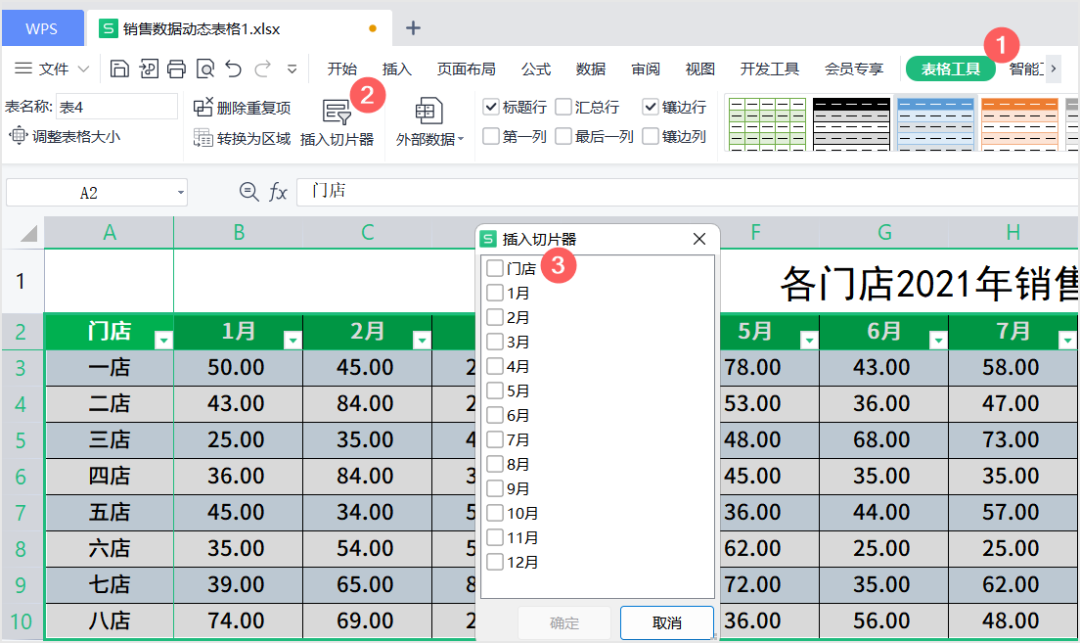The image size is (1080, 643).
Task: Check the 门店 option in the slicer dialog
Action: click(x=494, y=268)
